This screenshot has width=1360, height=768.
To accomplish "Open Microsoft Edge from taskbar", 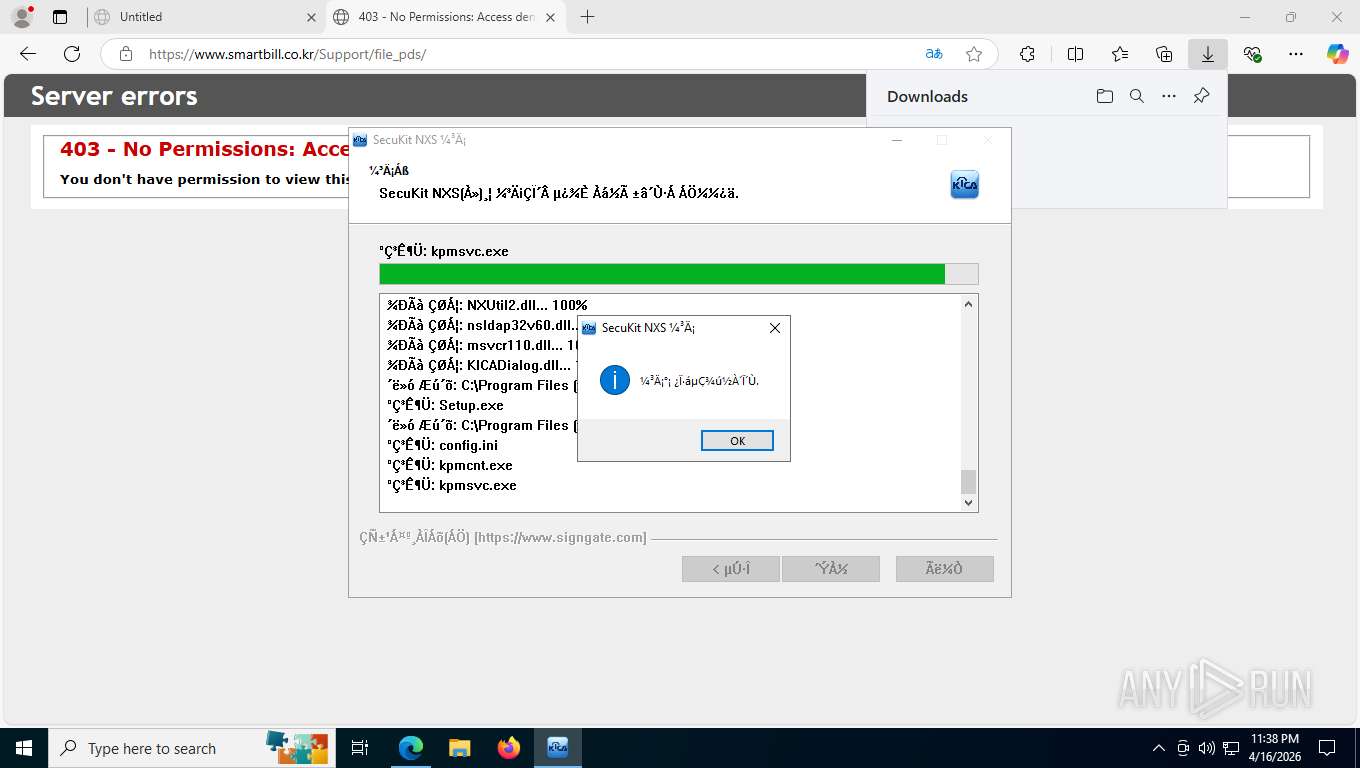I will tap(411, 748).
